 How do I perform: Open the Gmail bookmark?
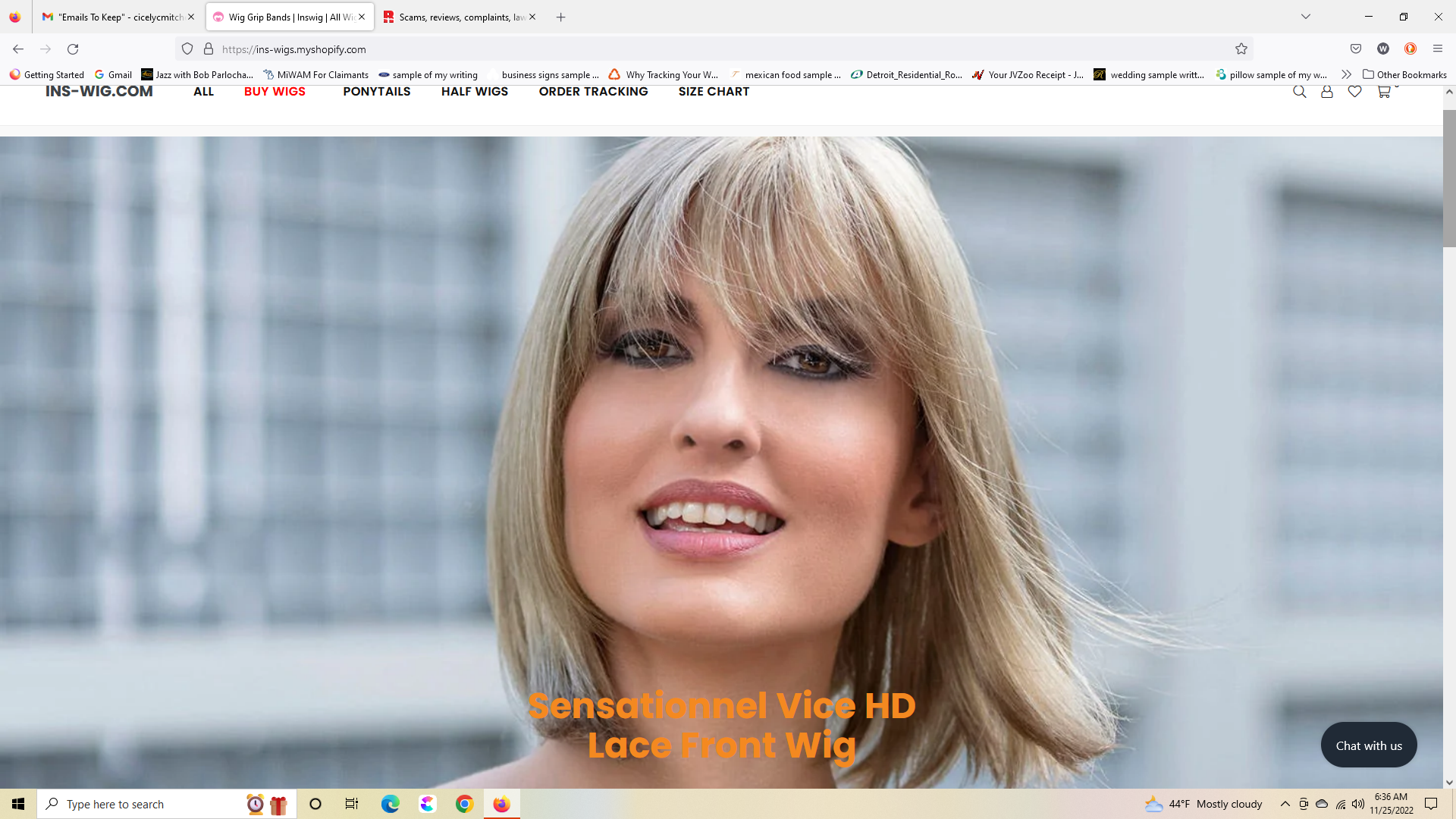pyautogui.click(x=113, y=74)
